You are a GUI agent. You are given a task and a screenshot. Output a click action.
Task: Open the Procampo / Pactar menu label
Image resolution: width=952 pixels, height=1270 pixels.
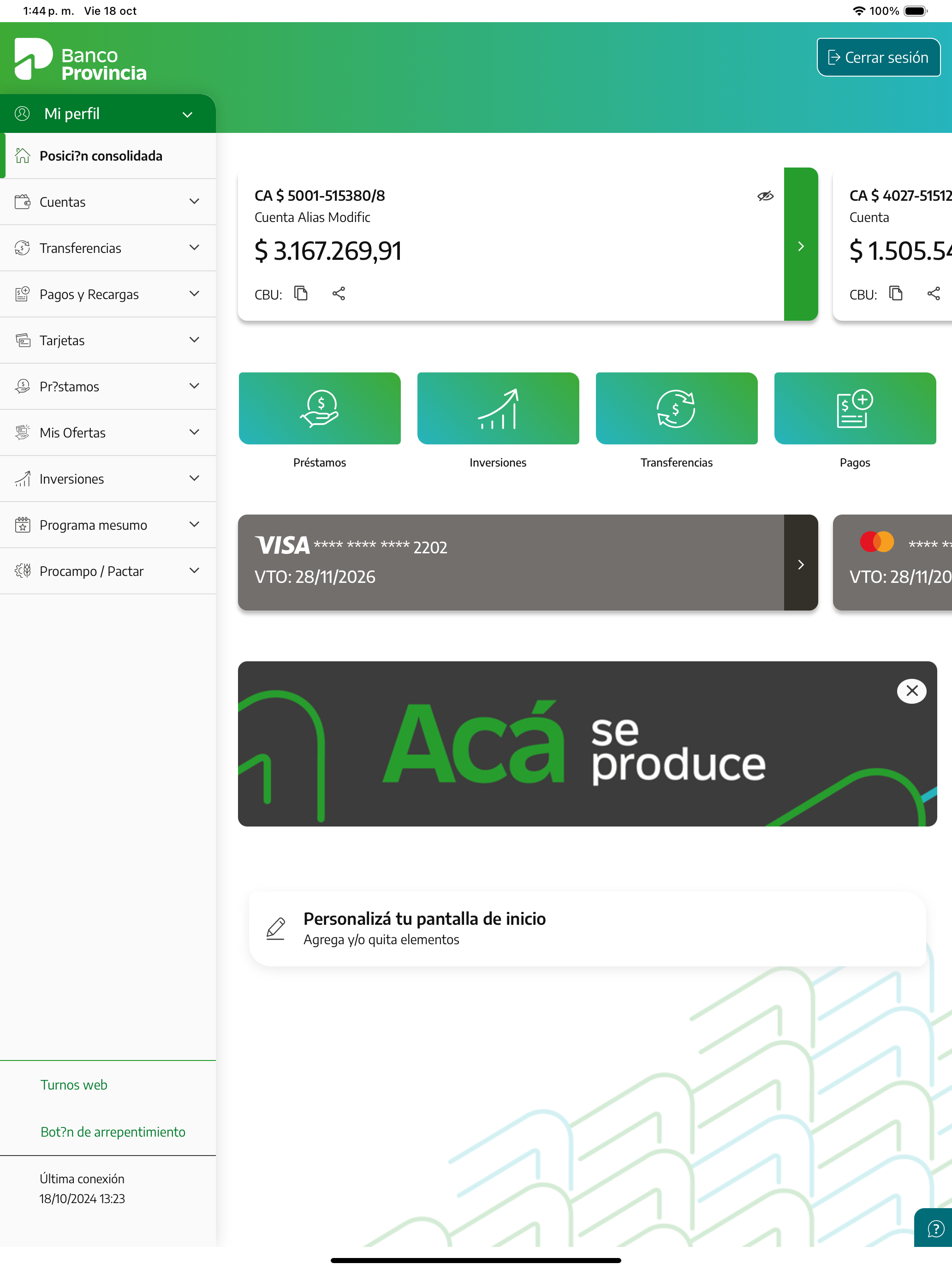tap(91, 571)
